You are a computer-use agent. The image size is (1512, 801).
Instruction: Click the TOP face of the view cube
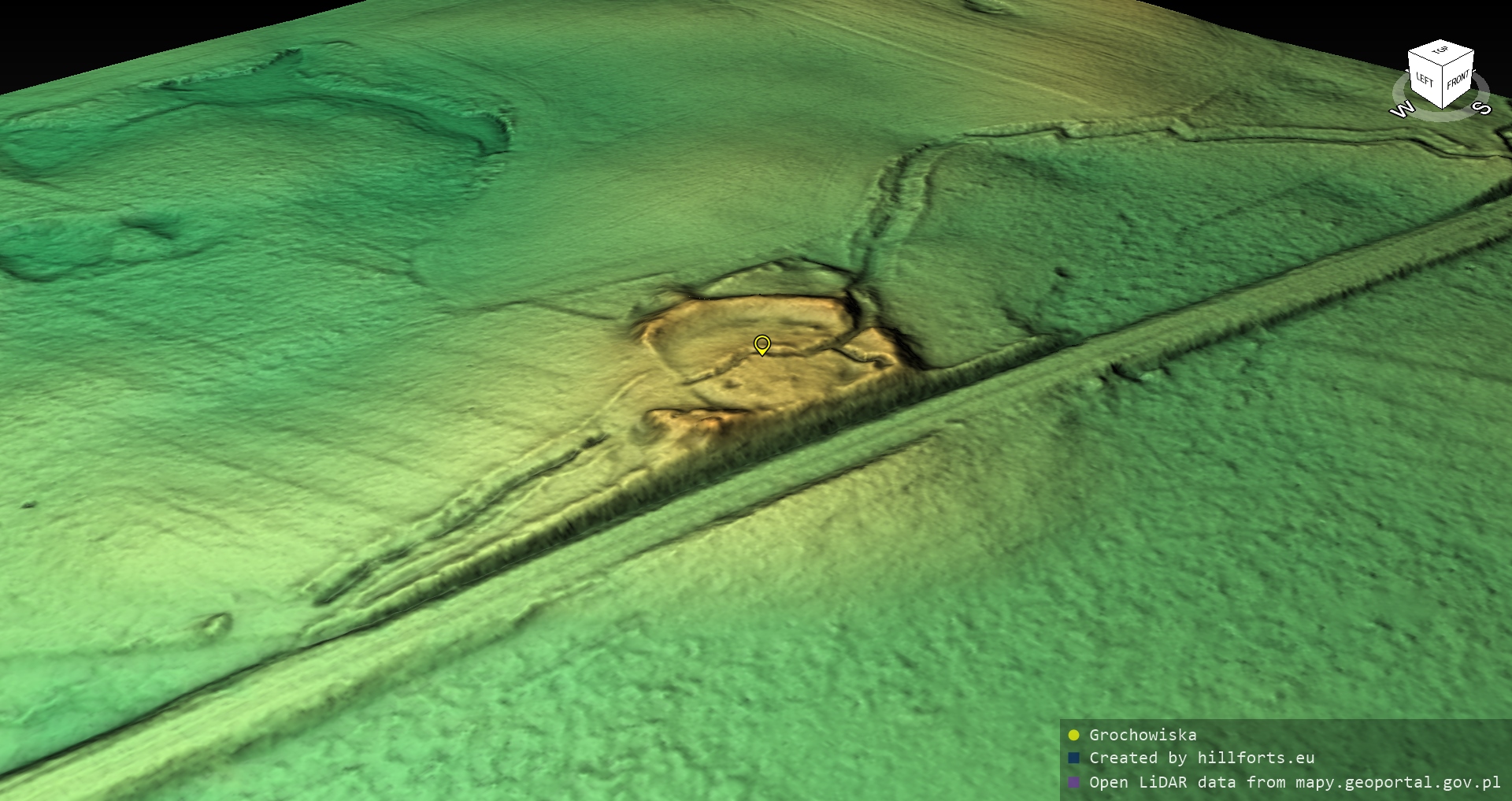[x=1440, y=51]
